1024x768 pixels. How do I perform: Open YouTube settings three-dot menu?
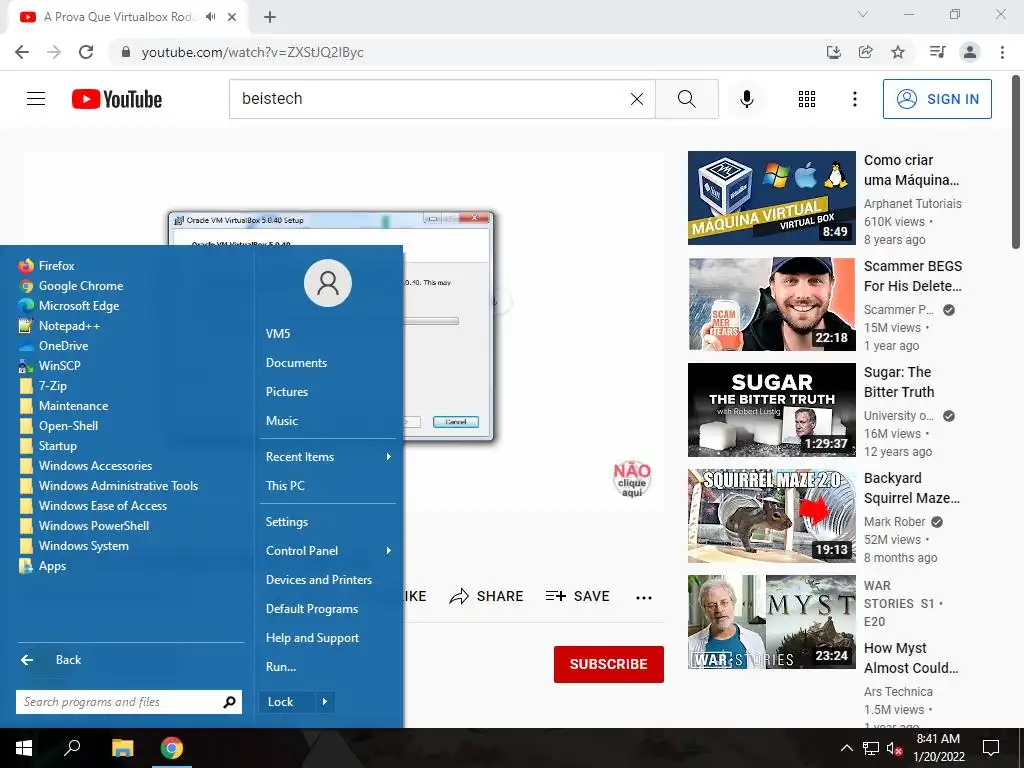(x=855, y=99)
